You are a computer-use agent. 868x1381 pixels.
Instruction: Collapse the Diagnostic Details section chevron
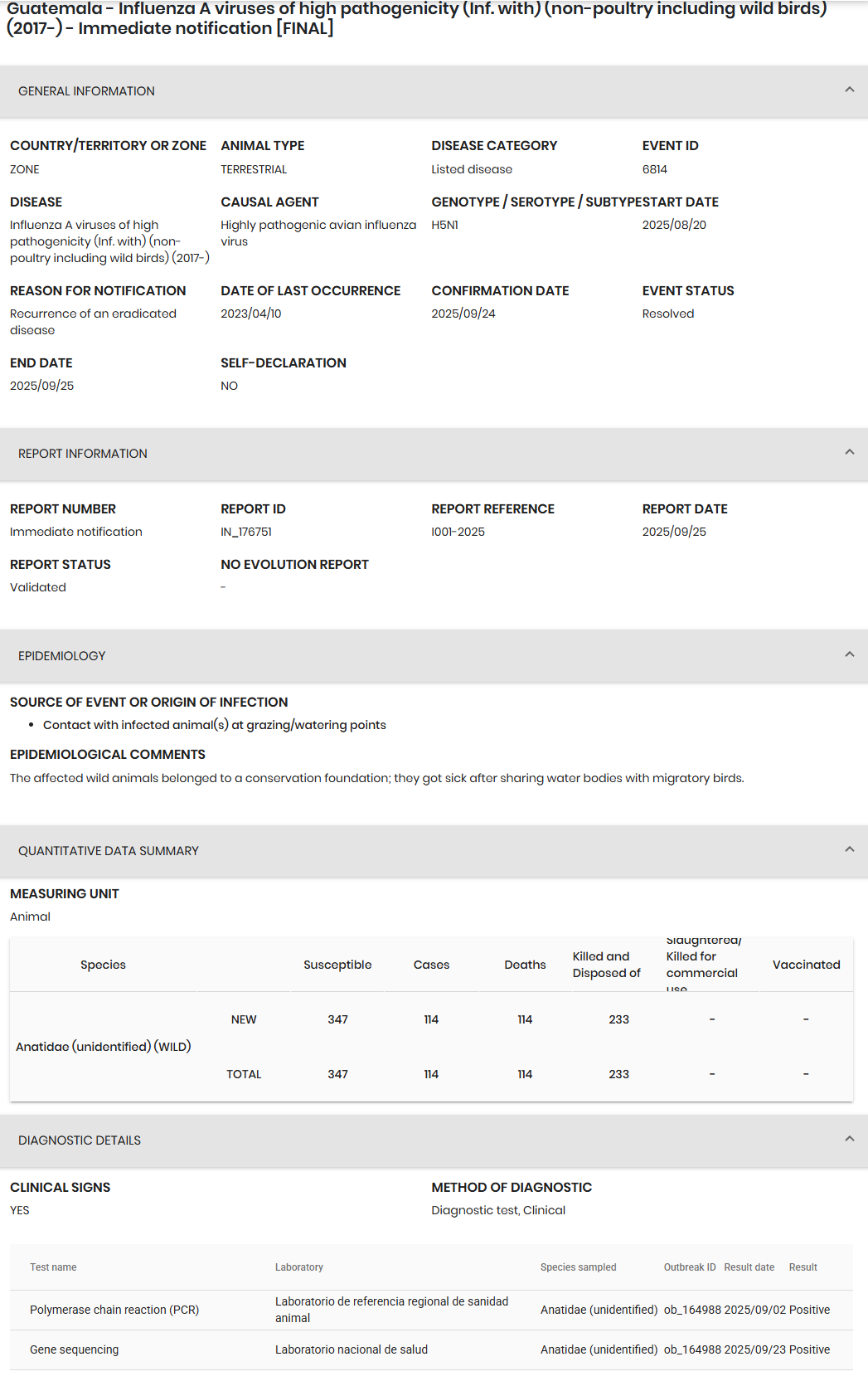[x=849, y=1139]
